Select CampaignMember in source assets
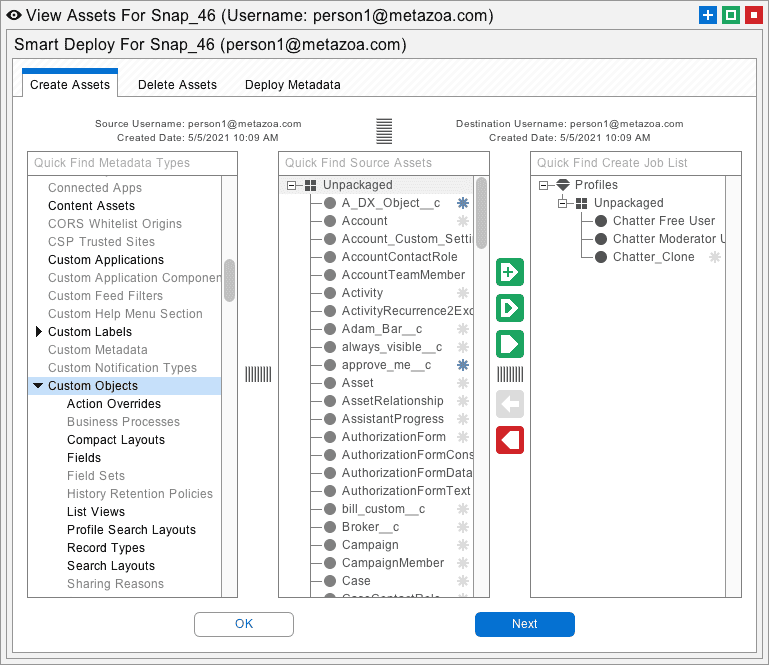 (x=393, y=563)
